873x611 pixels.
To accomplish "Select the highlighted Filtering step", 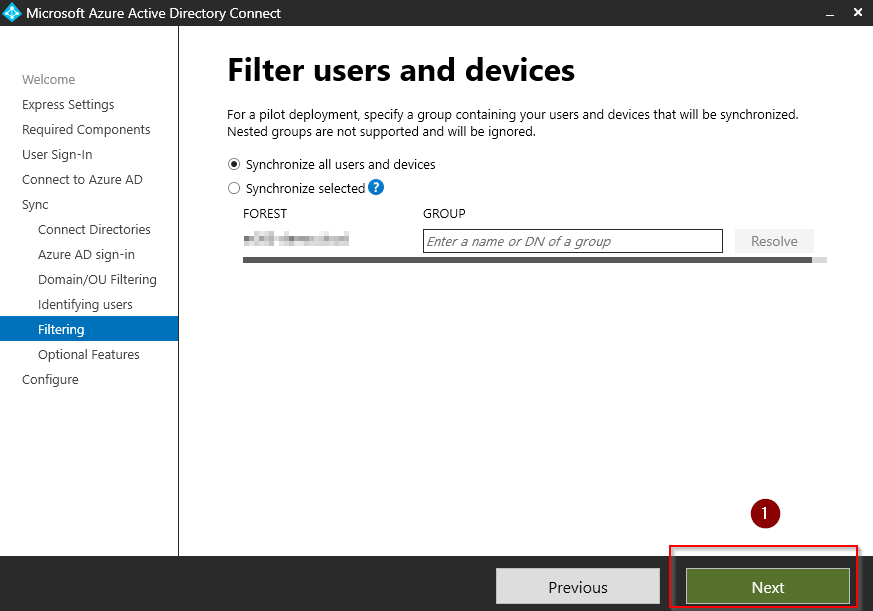I will click(89, 329).
